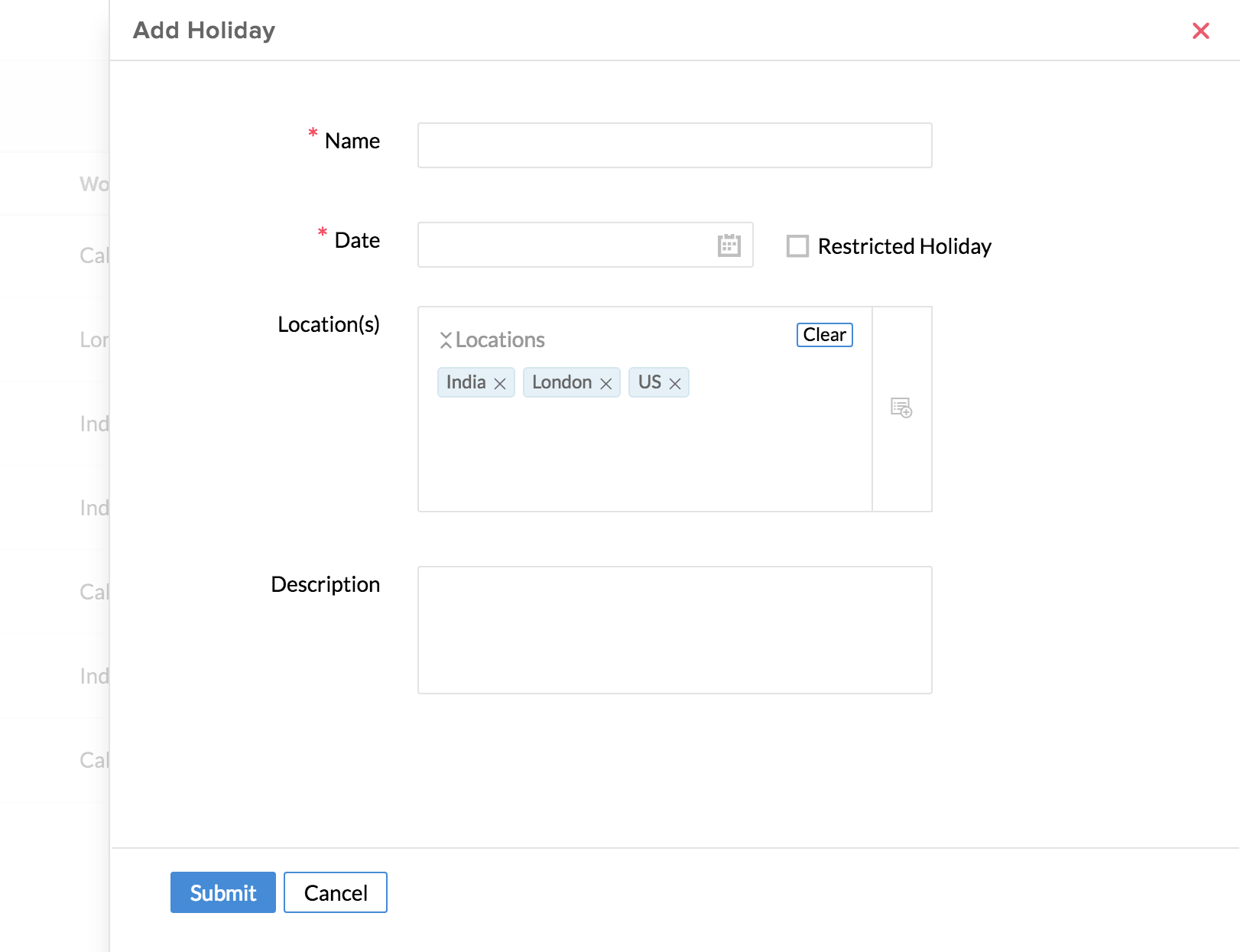Clear all selected locations

tap(824, 335)
